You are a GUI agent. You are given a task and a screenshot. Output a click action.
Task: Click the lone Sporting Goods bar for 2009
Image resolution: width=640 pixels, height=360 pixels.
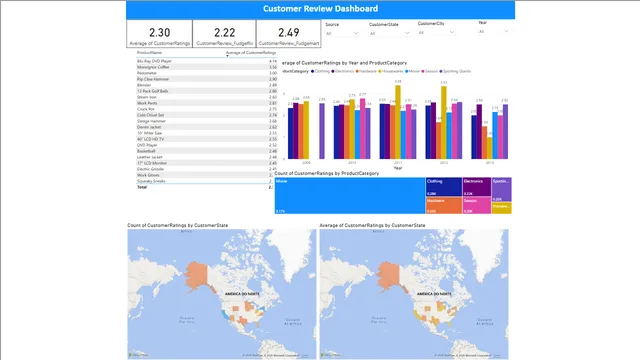click(x=322, y=131)
